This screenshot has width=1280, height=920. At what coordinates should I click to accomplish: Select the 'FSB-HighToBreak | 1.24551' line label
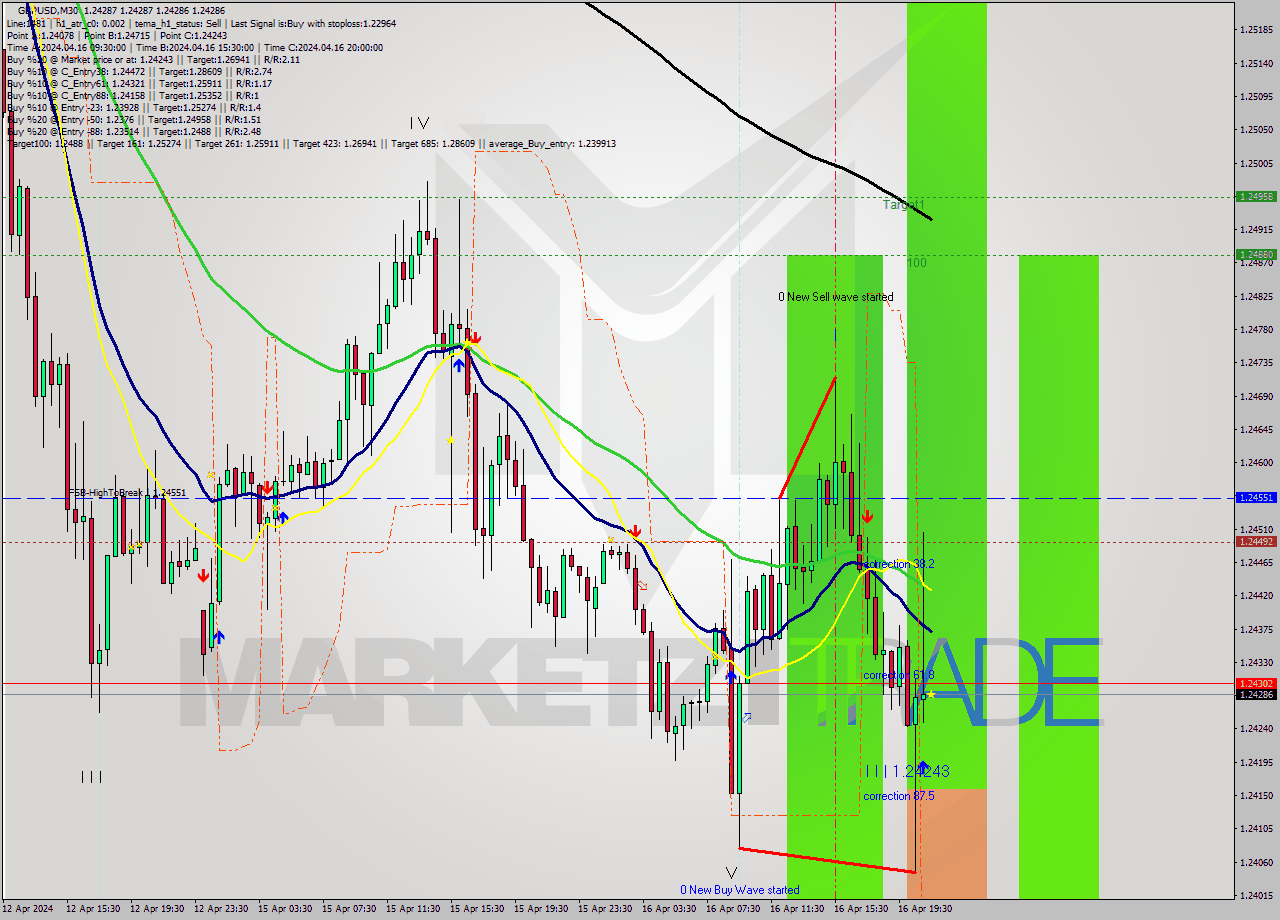(x=127, y=493)
